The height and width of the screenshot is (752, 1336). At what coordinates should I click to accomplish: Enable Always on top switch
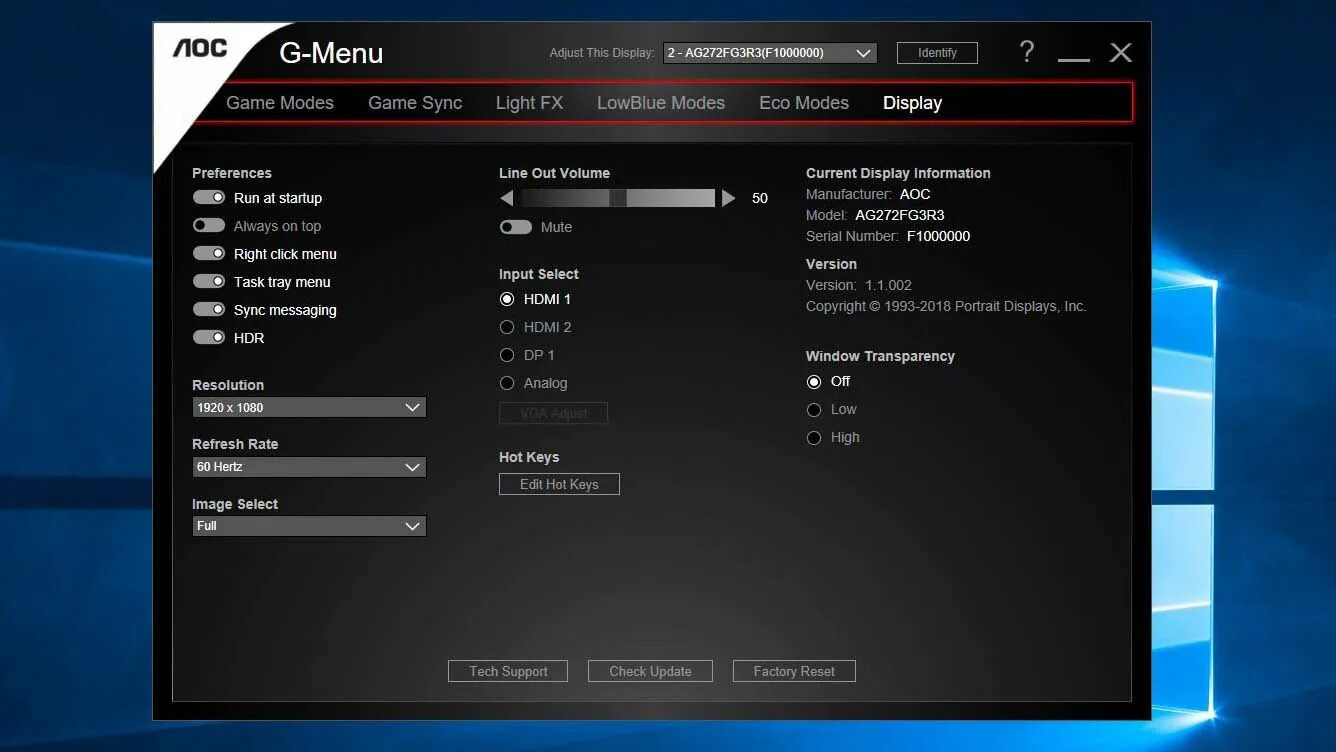(209, 226)
